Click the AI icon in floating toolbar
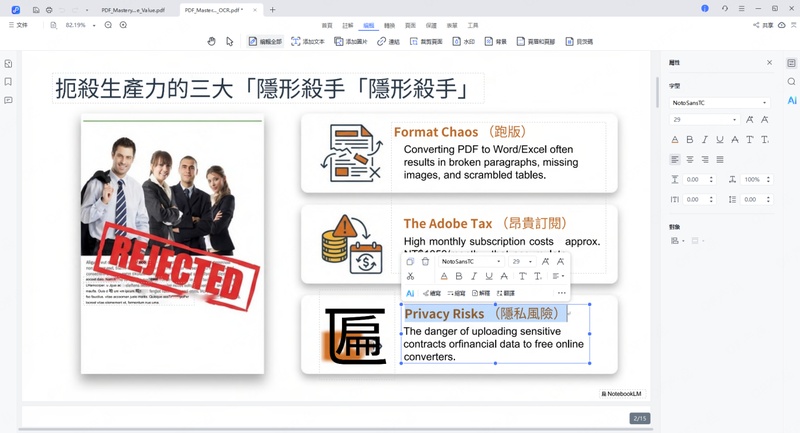The image size is (800, 433). 410,293
